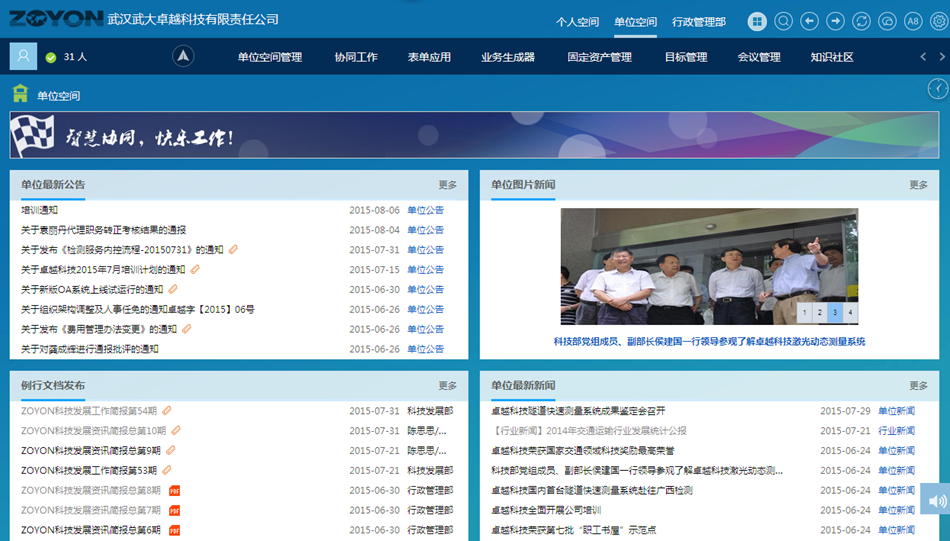Switch to 个人空间 tab
This screenshot has height=541, width=950.
[x=577, y=22]
